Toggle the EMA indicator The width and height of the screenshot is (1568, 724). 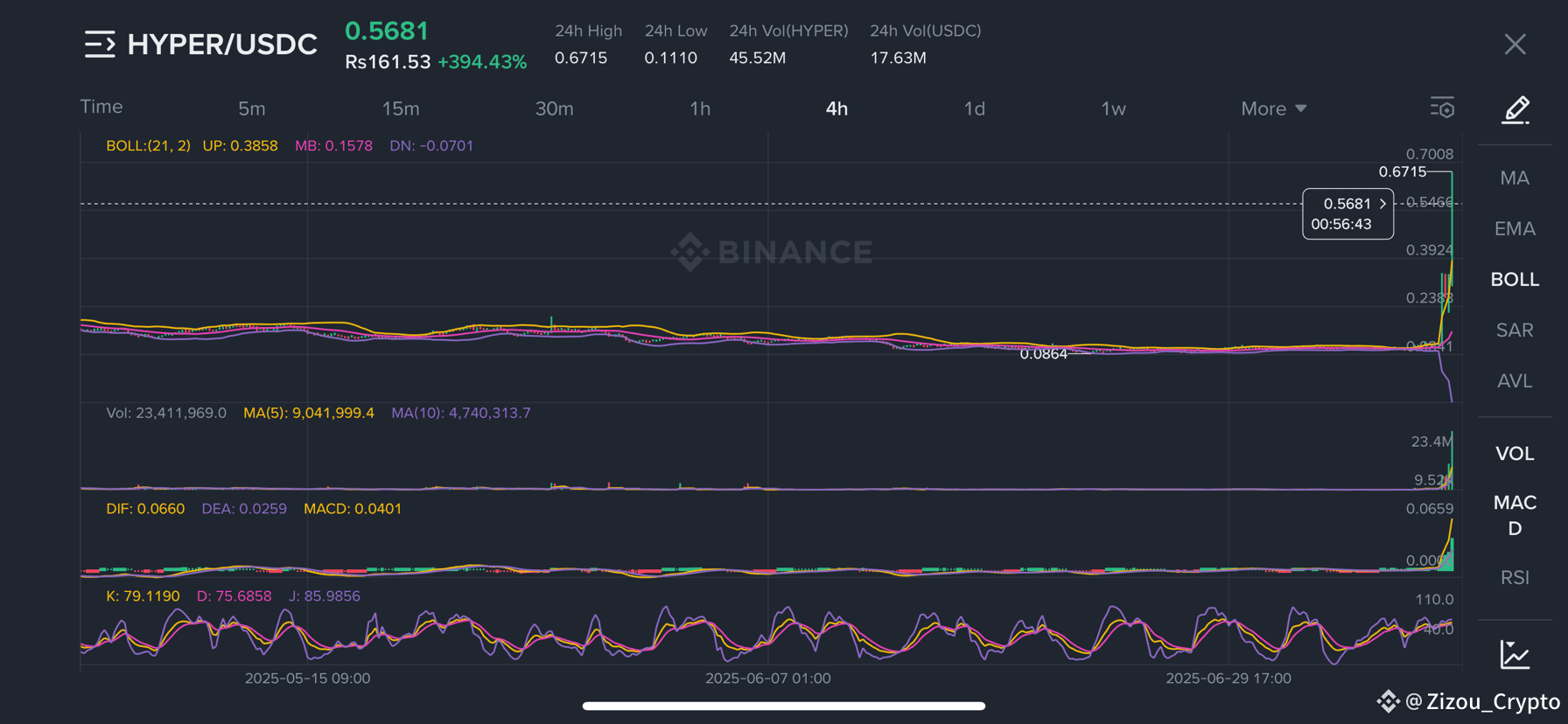tap(1515, 229)
